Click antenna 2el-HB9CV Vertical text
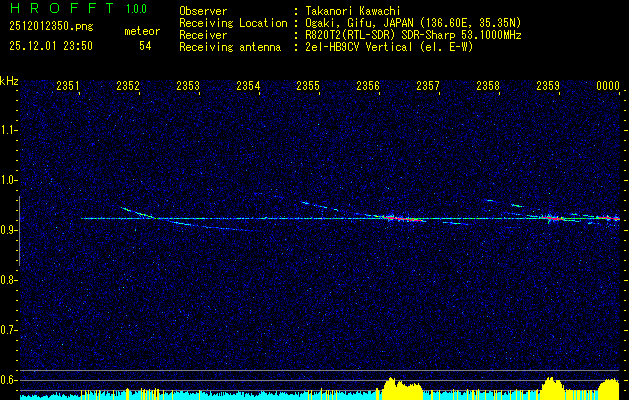This screenshot has height=400, width=629. tap(389, 47)
